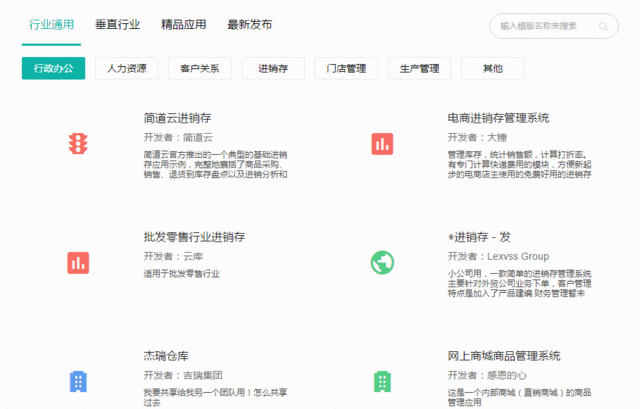Image resolution: width=640 pixels, height=409 pixels.
Task: Click developer text 开发者：大锤
Action: pyautogui.click(x=477, y=138)
